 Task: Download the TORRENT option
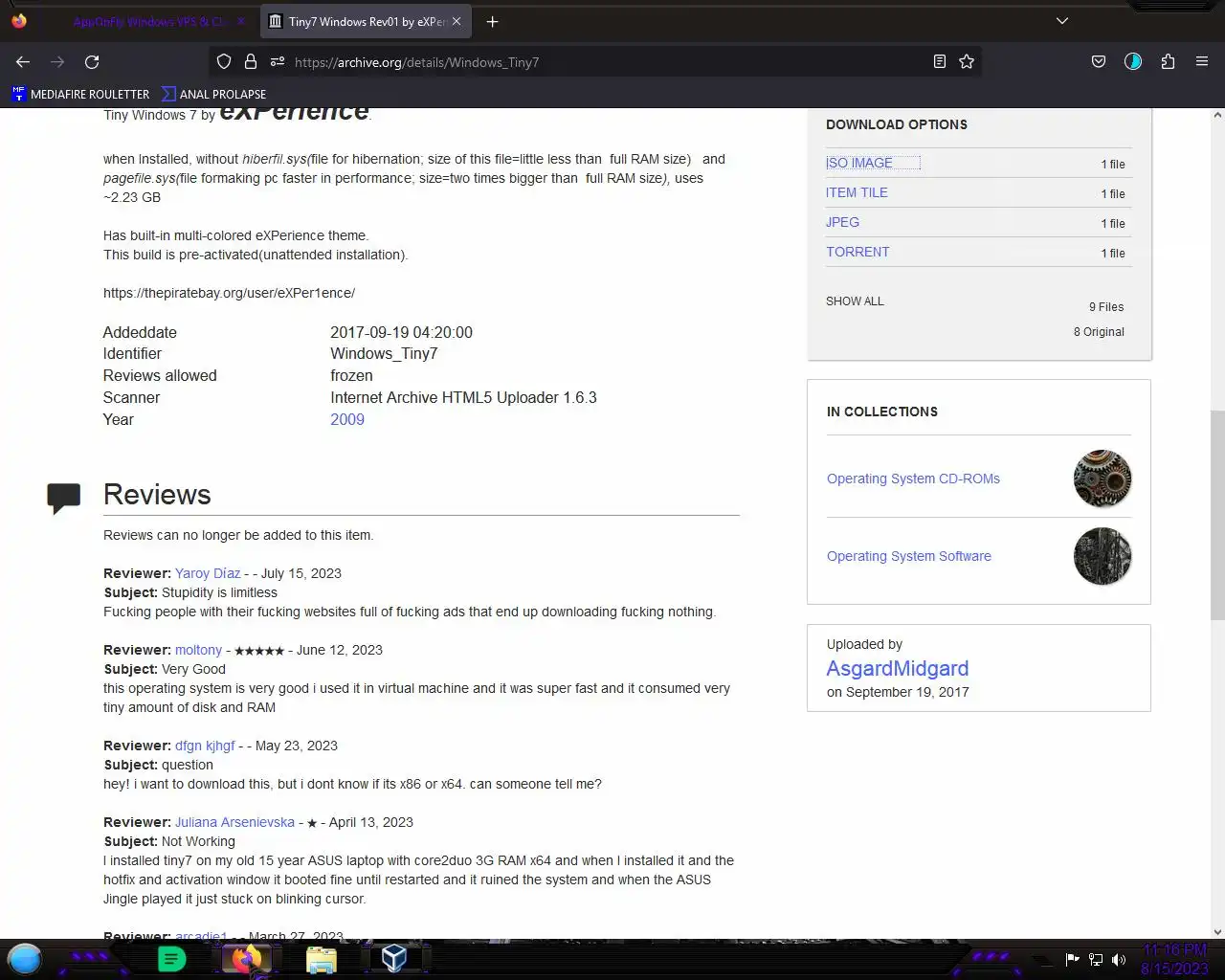click(x=857, y=252)
